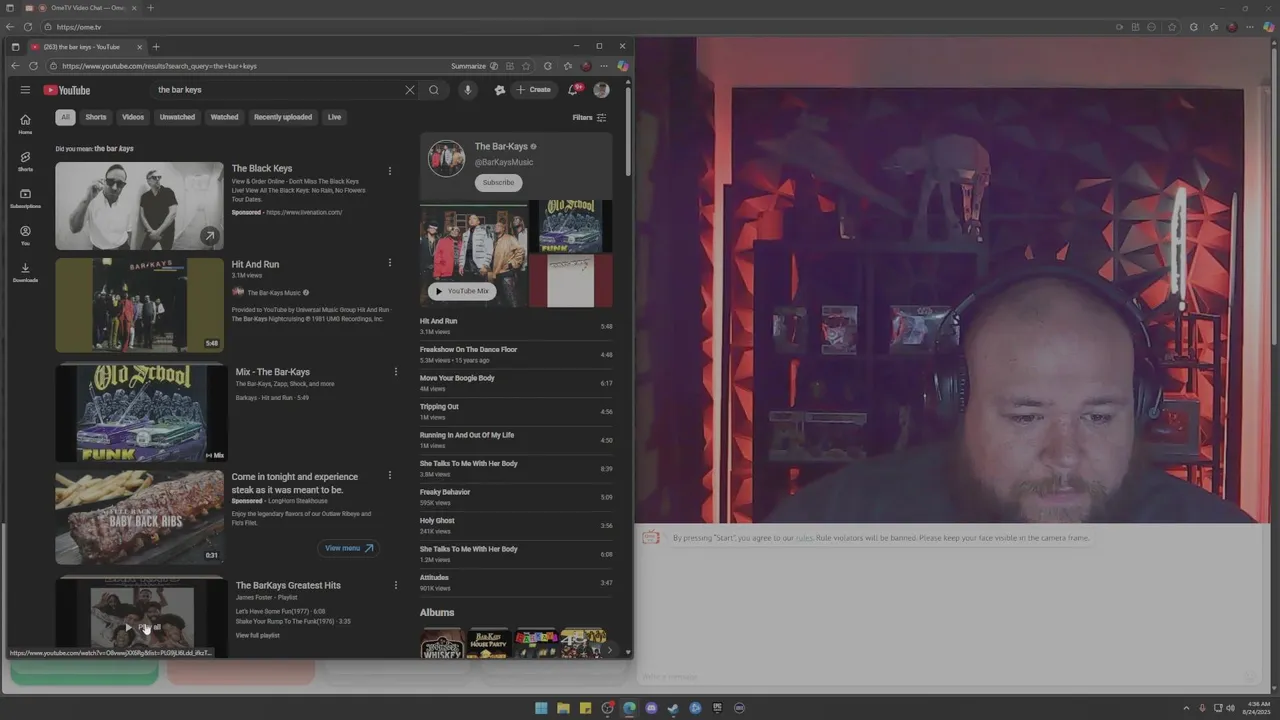Subscribe to The Bar-Kays channel
This screenshot has height=720, width=1280.
tap(498, 182)
